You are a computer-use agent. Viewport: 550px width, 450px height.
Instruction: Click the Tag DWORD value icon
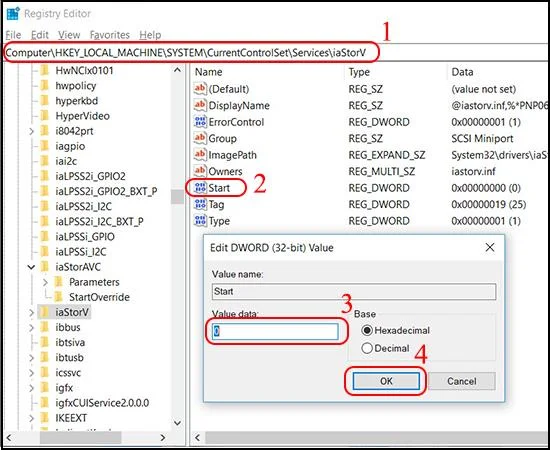pos(200,204)
